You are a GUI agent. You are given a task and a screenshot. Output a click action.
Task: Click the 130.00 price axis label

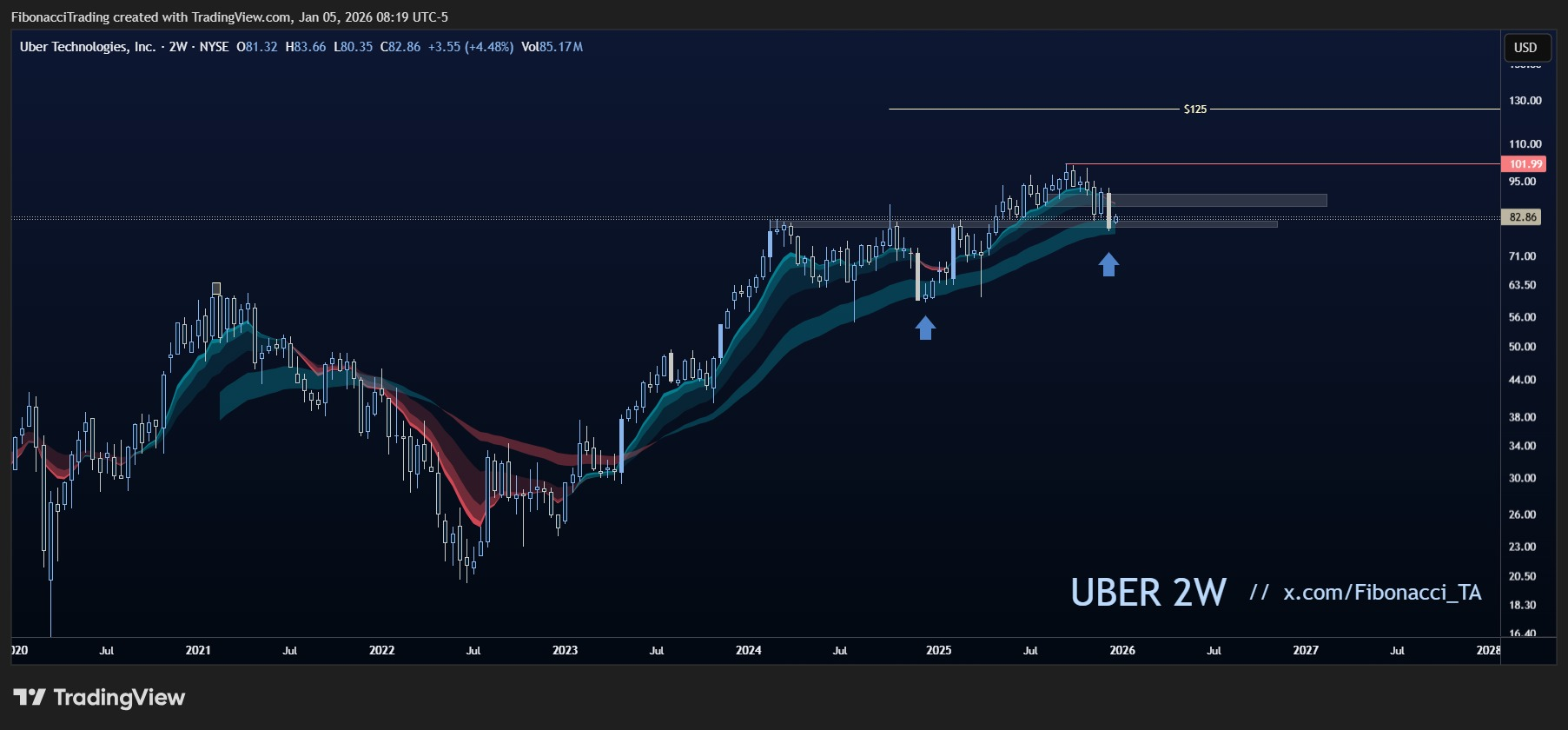[x=1525, y=101]
